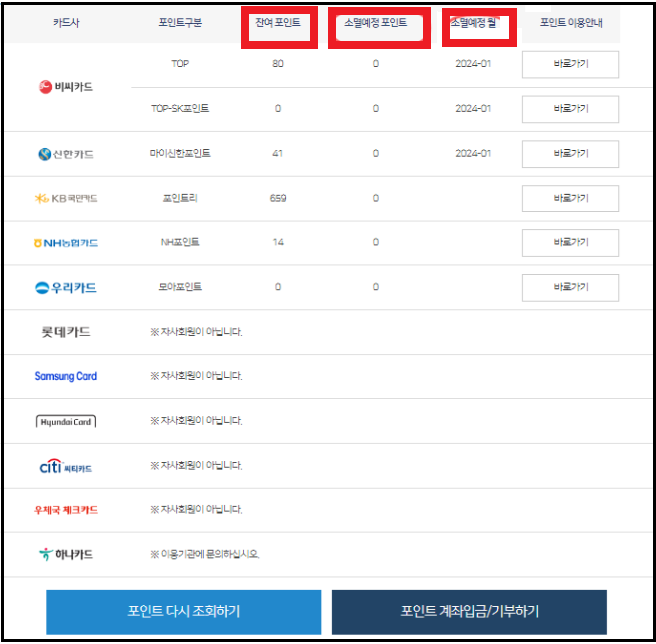Click the 소멸예정 월 column header

[x=473, y=22]
